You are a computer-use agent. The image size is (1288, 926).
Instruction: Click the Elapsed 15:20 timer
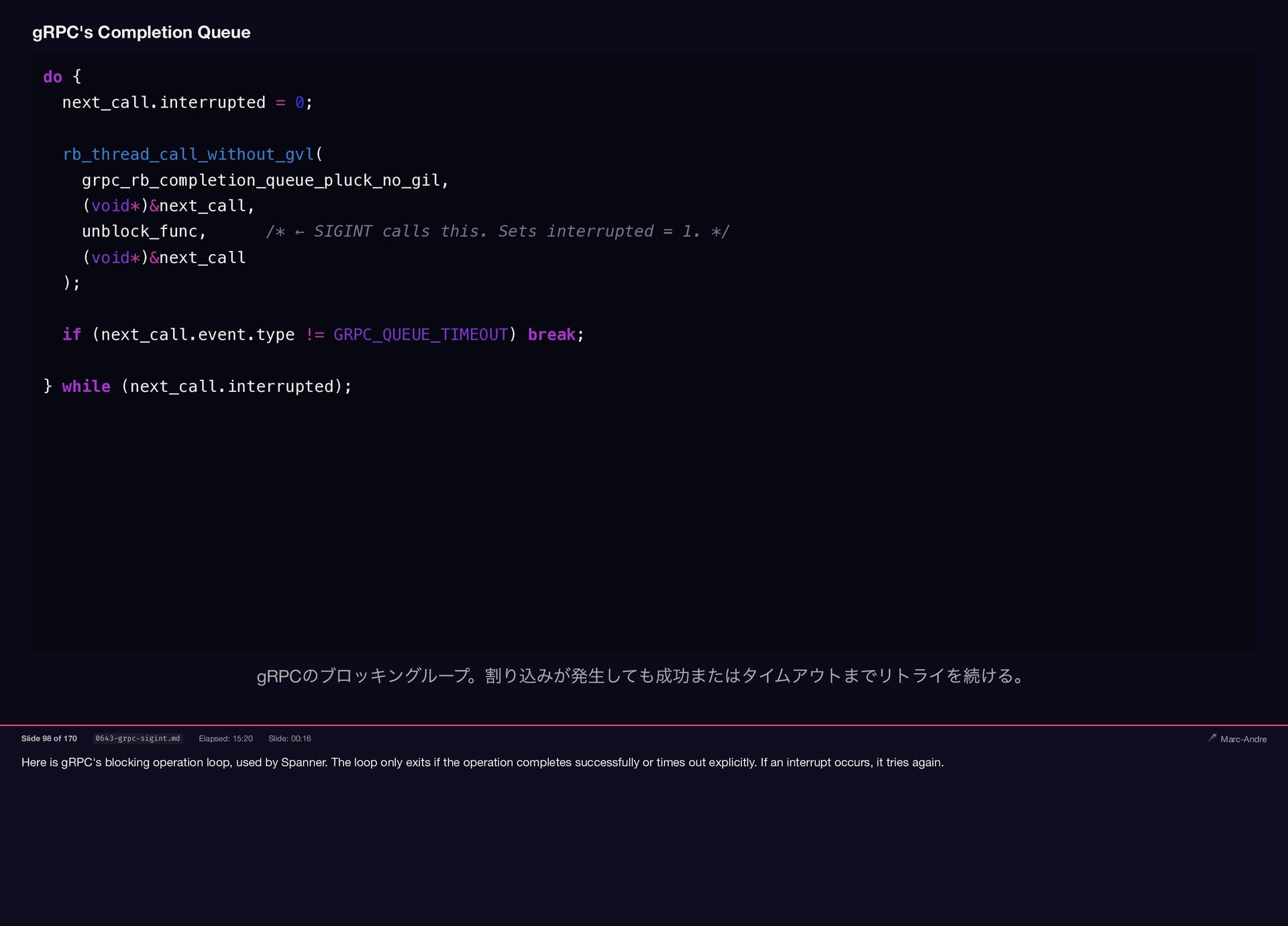click(x=225, y=738)
